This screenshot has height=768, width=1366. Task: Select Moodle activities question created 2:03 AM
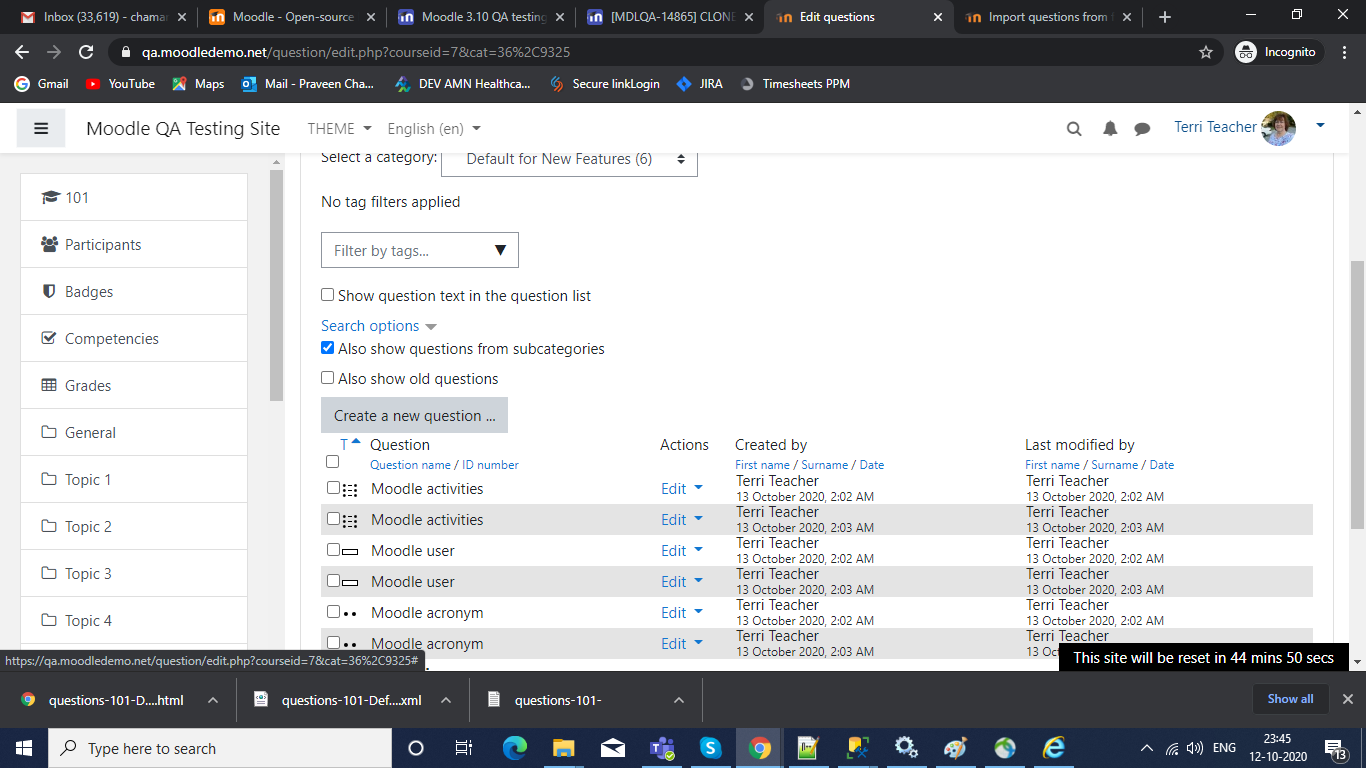pos(333,519)
